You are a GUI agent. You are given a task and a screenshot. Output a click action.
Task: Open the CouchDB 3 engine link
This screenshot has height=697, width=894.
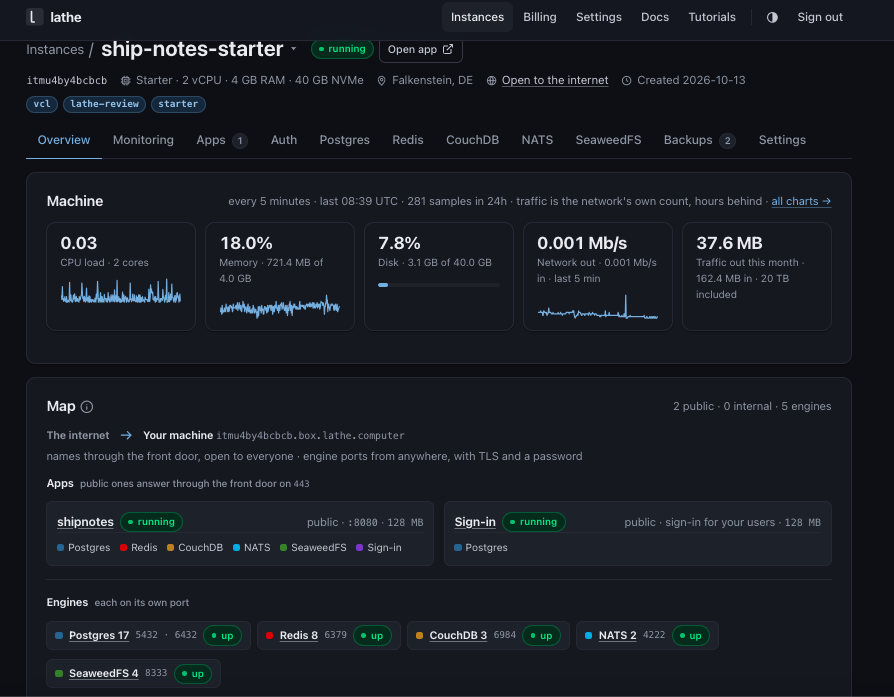click(x=458, y=635)
